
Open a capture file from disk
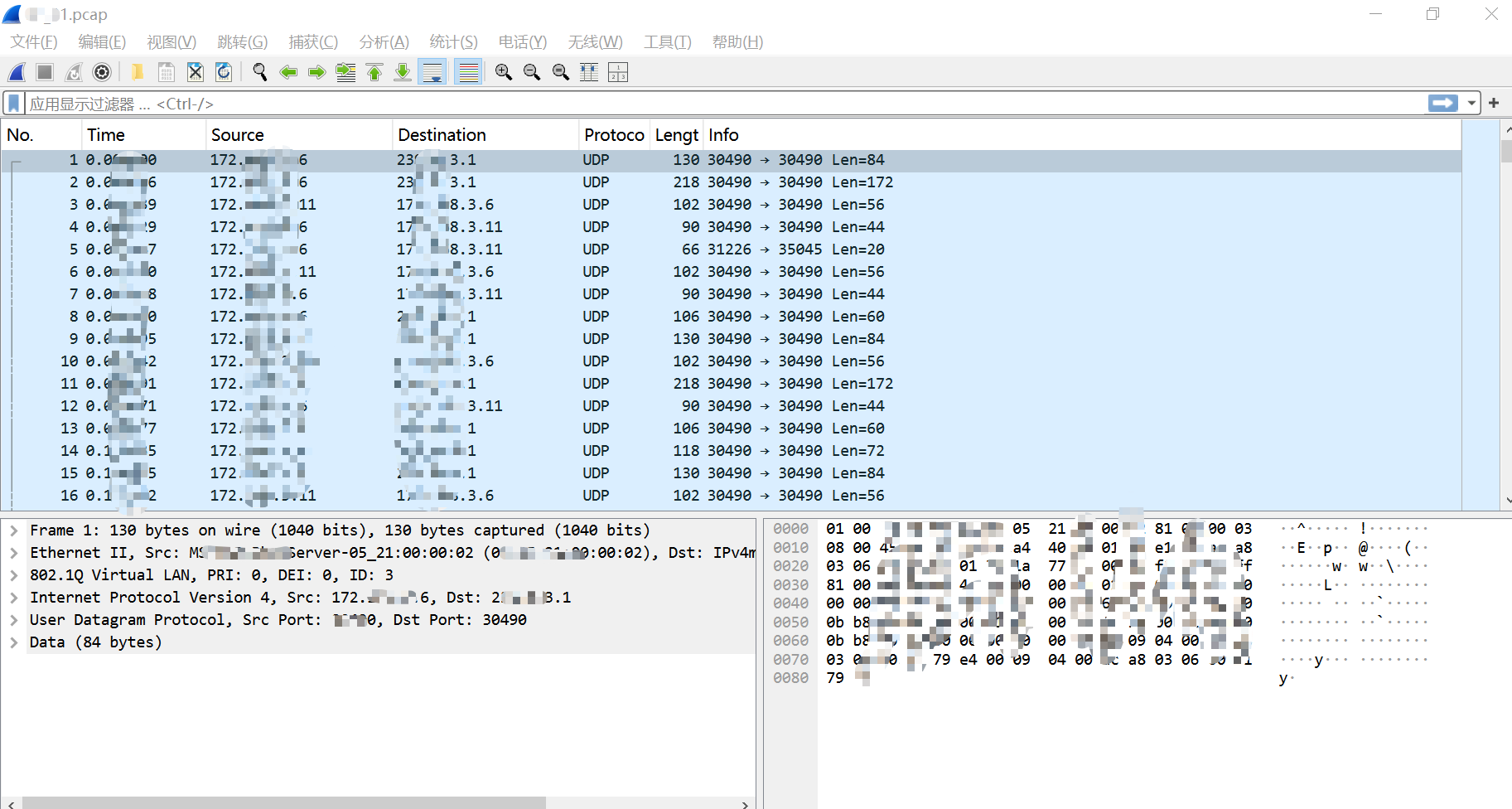point(138,73)
